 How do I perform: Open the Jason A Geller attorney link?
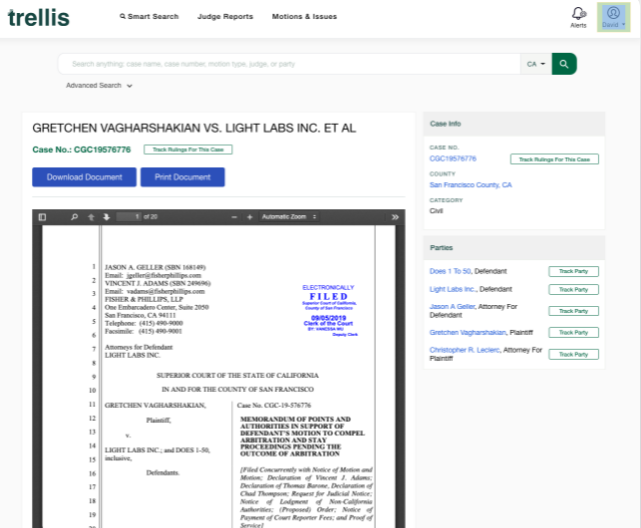tap(452, 307)
